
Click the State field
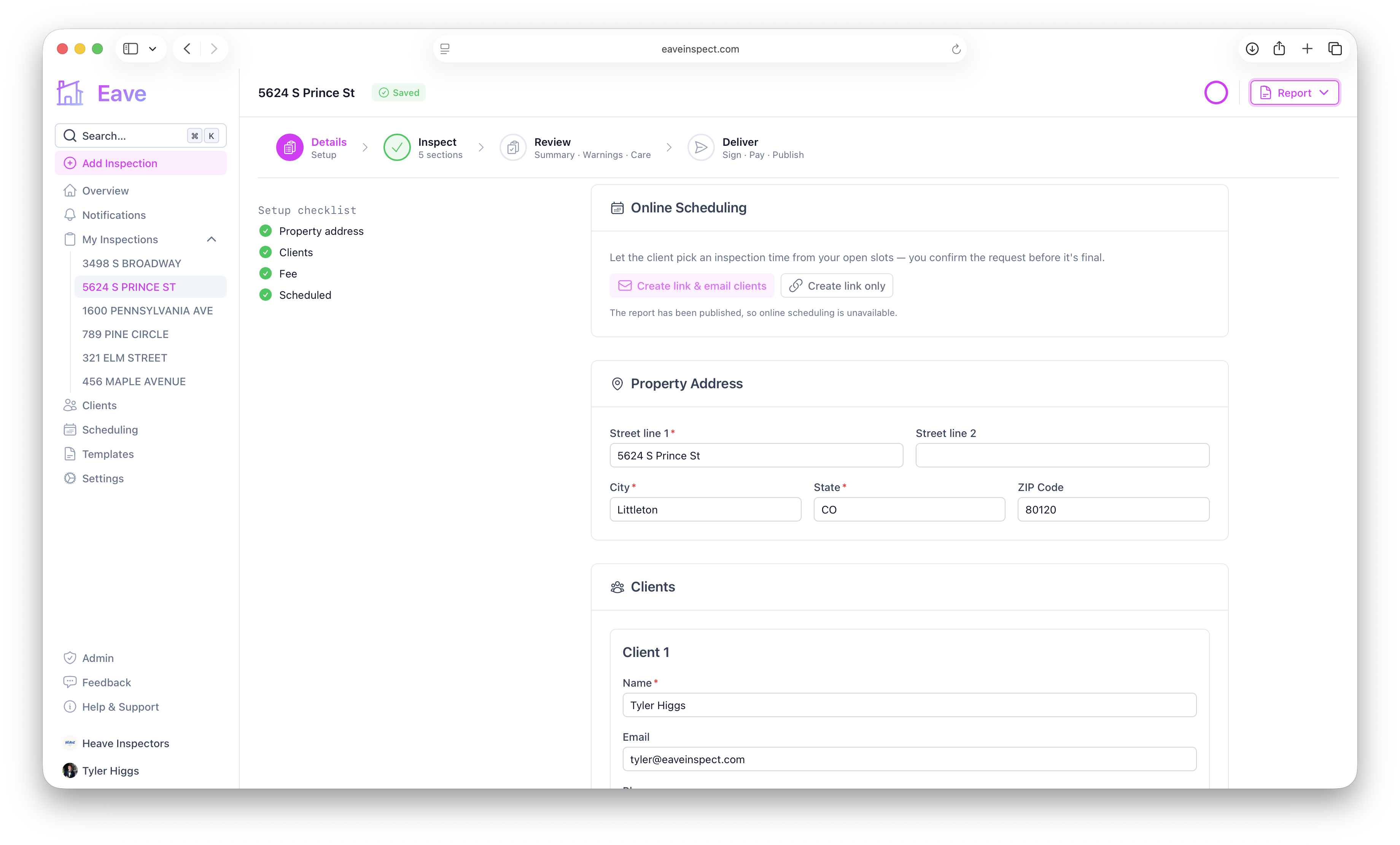(x=909, y=510)
